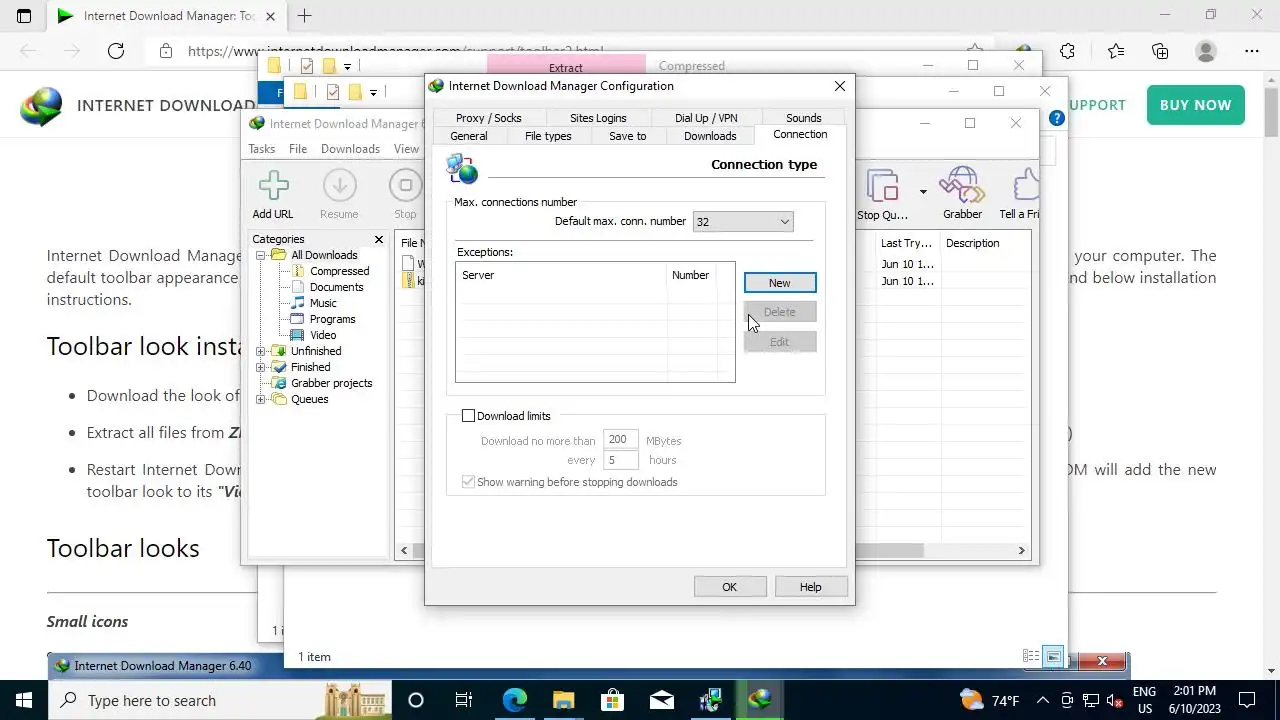The width and height of the screenshot is (1280, 720).
Task: Switch to the Save to tab
Action: coord(628,136)
